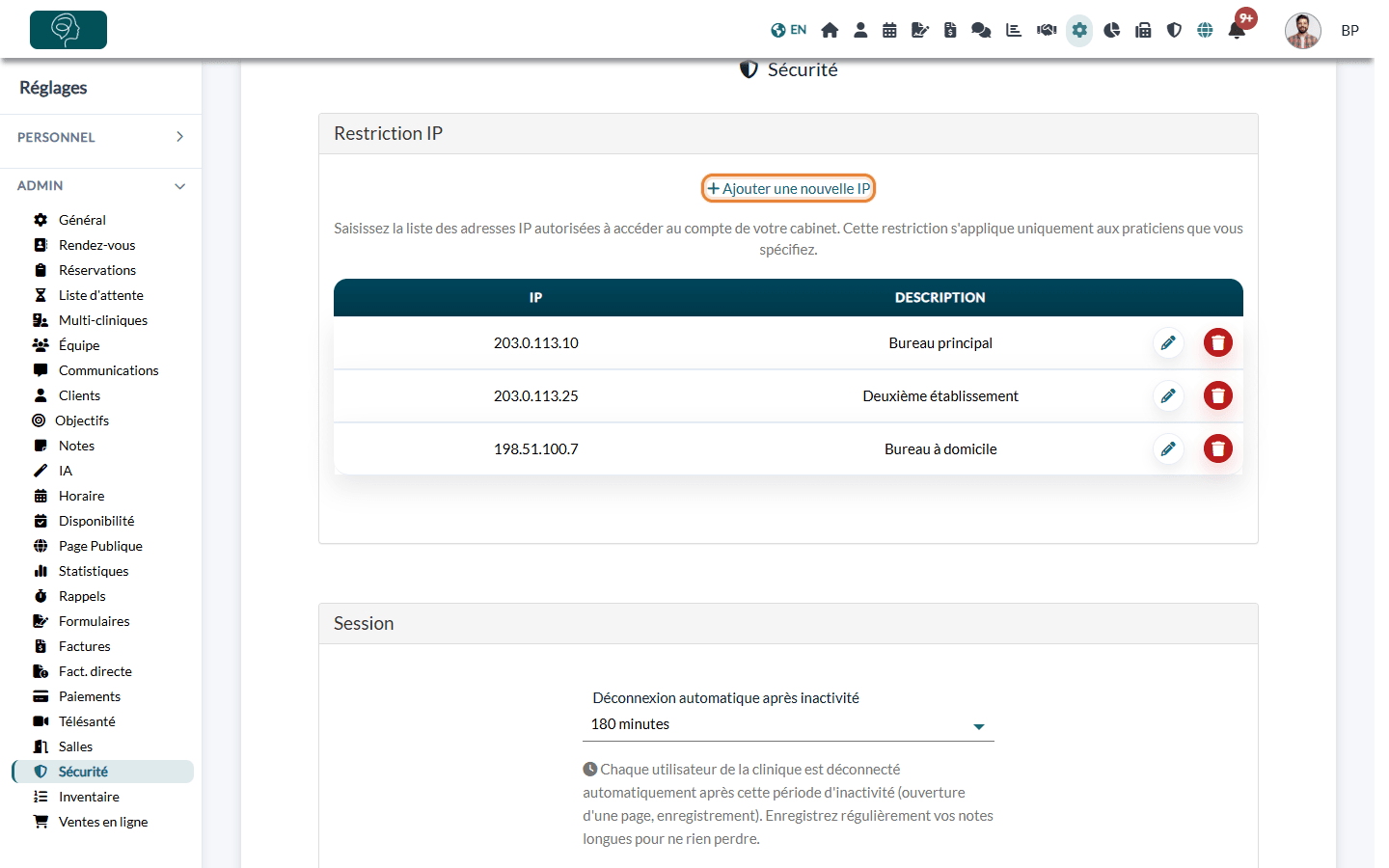Open Rendez-vous settings

coord(96,245)
